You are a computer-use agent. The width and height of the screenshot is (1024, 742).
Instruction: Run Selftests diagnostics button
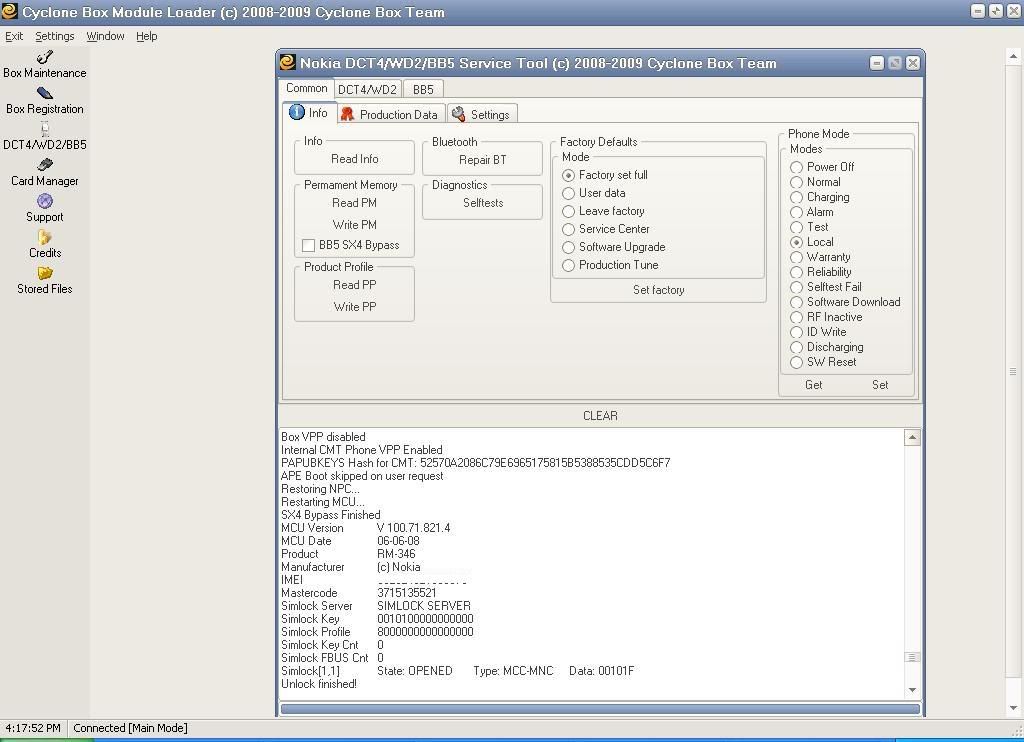pos(483,203)
